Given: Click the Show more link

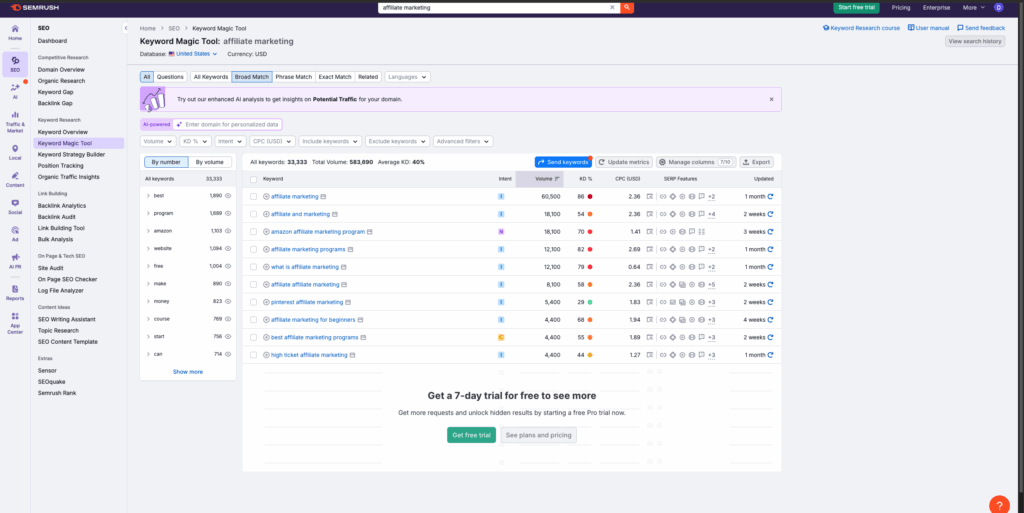Looking at the screenshot, I should [x=188, y=371].
